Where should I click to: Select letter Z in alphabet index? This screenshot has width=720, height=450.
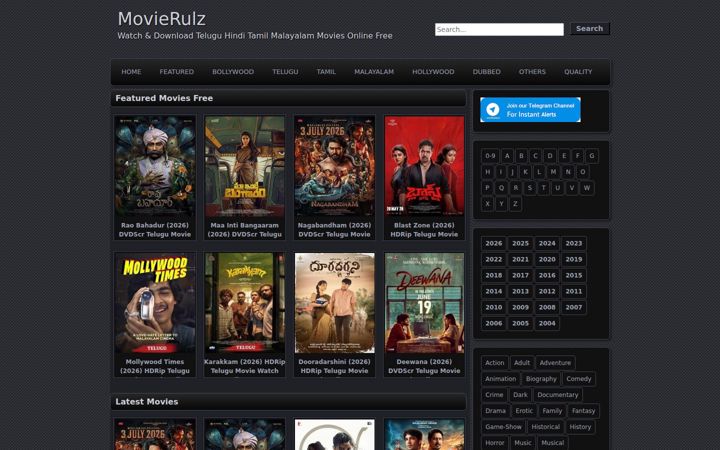click(515, 204)
